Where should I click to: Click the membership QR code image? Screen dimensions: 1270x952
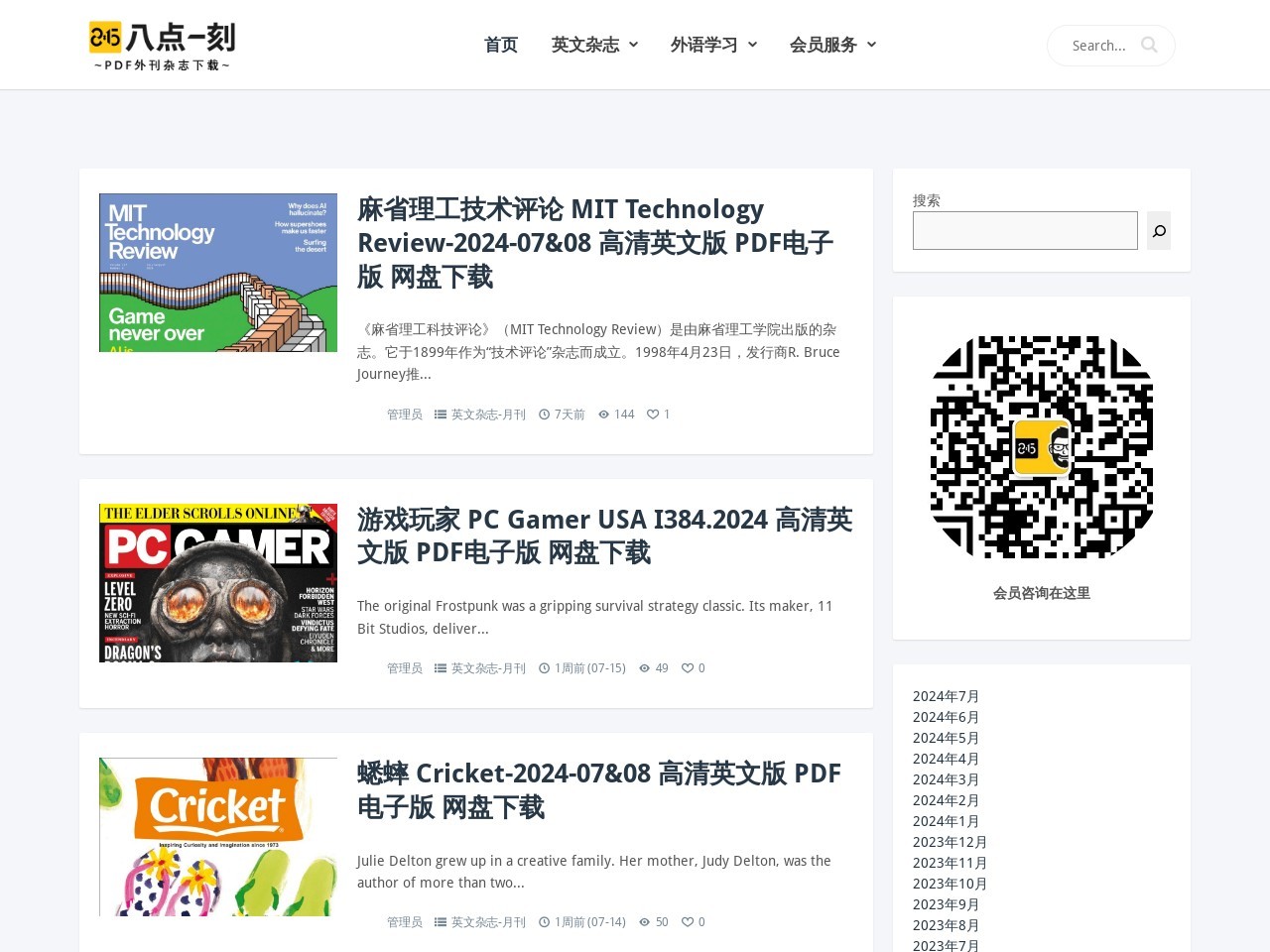click(1042, 447)
